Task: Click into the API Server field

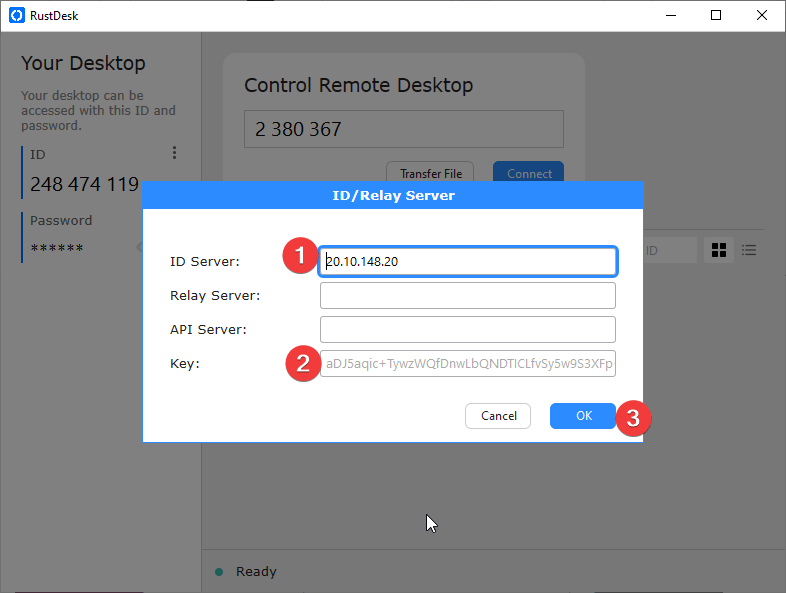Action: [x=467, y=330]
